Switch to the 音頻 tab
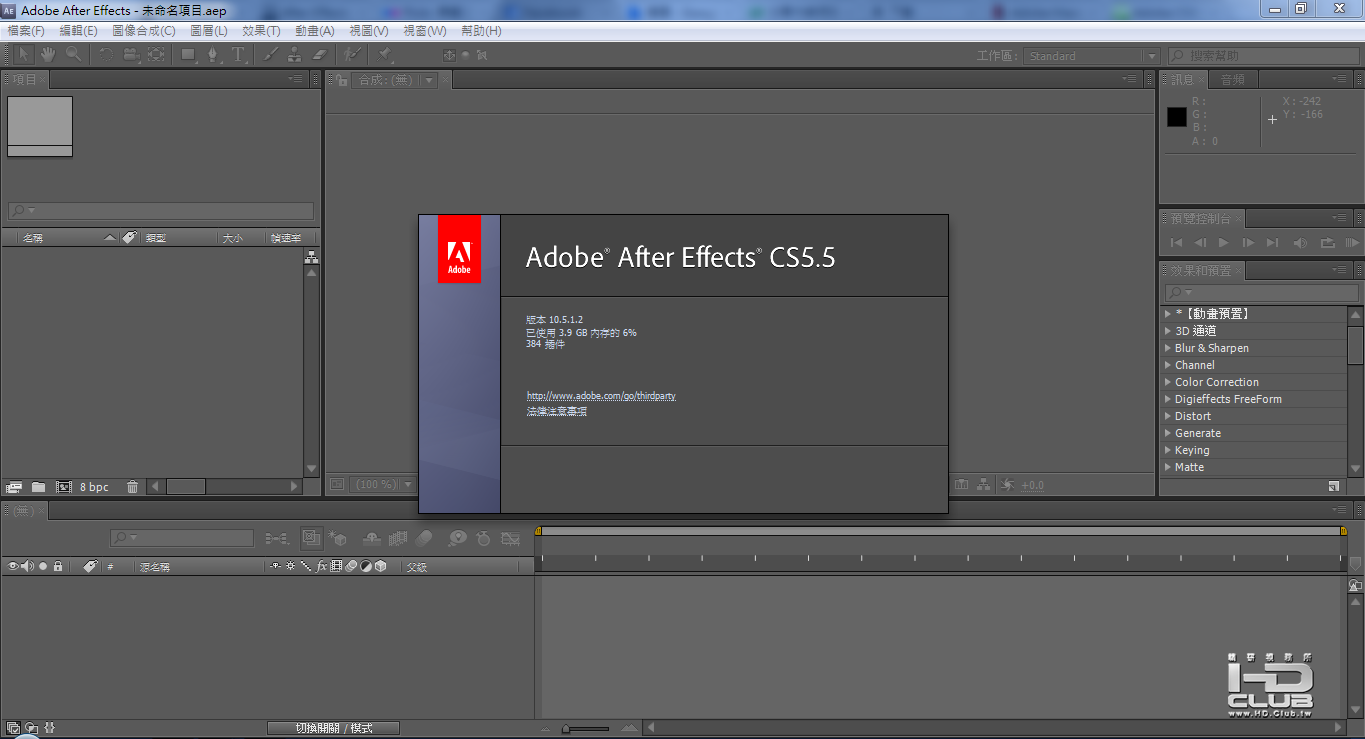 (1232, 80)
